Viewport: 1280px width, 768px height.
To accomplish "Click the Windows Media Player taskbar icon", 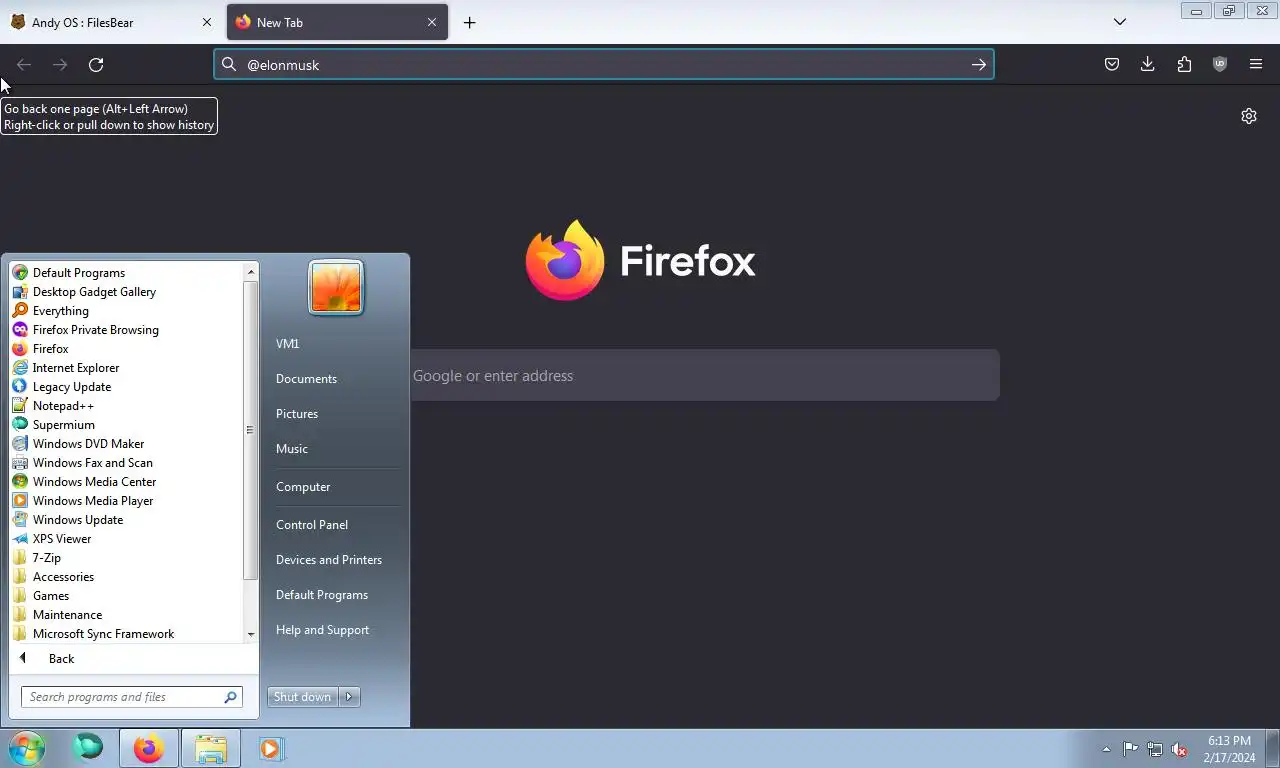I will pyautogui.click(x=271, y=748).
